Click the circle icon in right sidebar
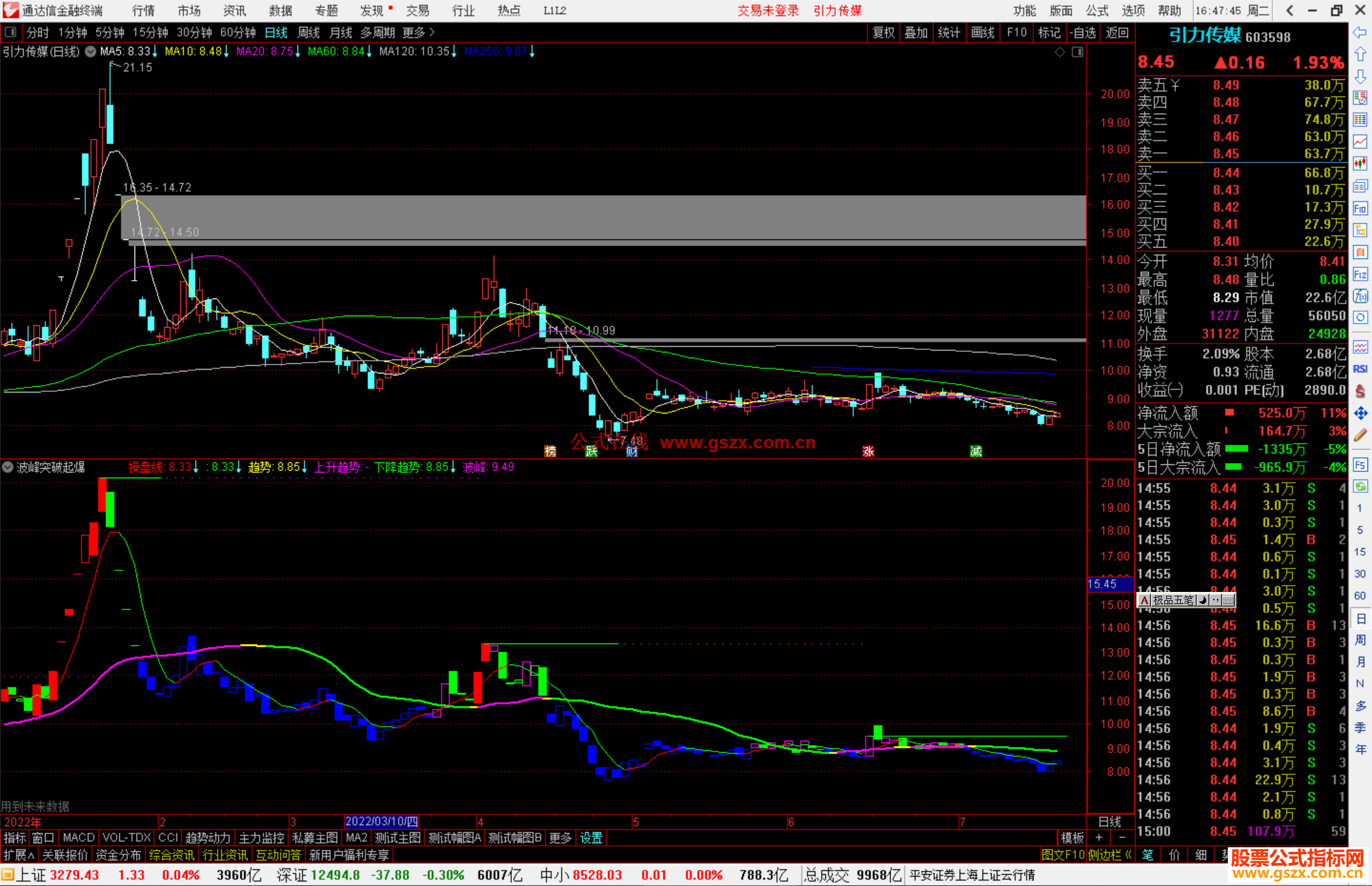The image size is (1372, 886). coord(1360,318)
